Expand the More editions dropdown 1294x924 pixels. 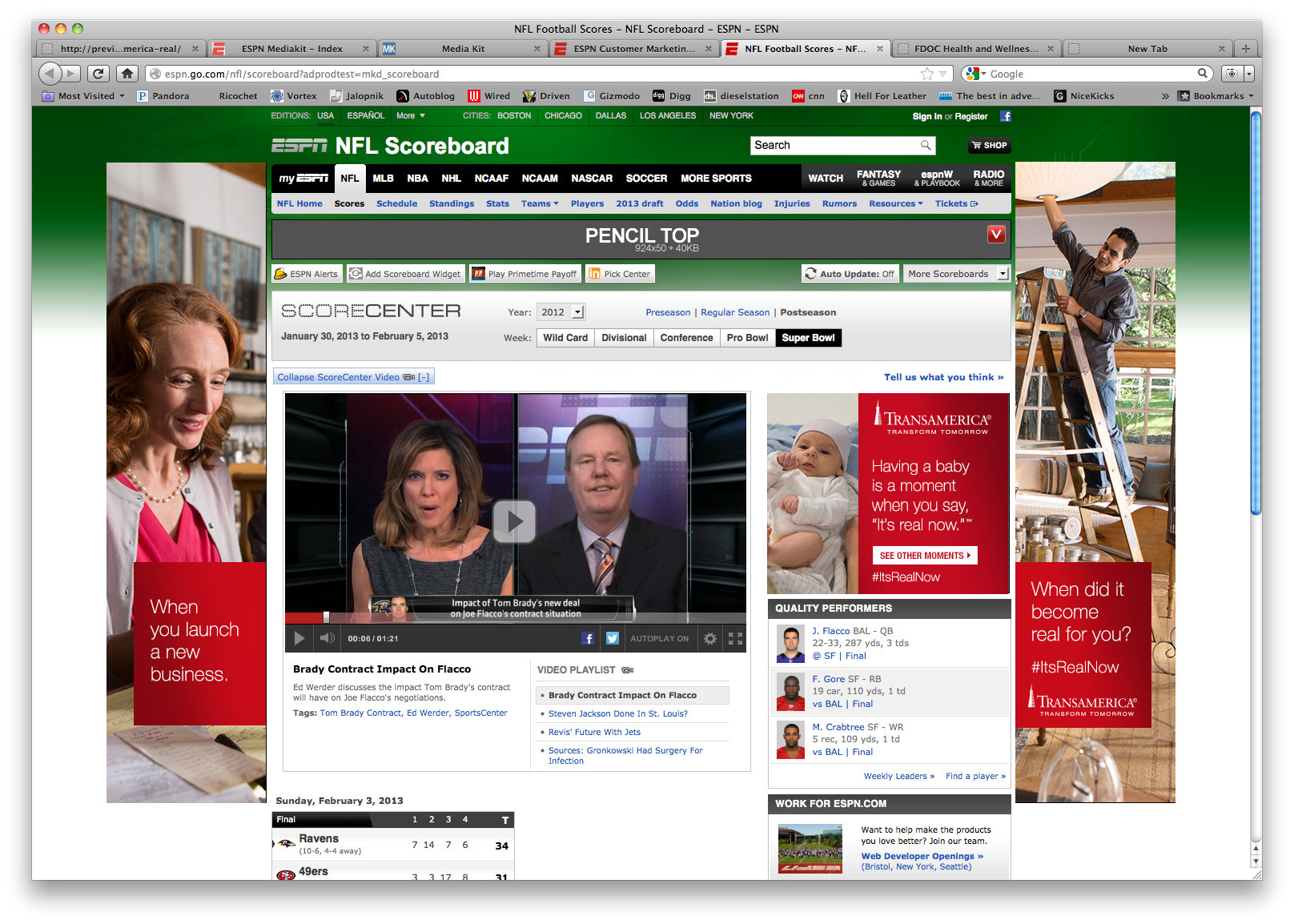pyautogui.click(x=411, y=116)
